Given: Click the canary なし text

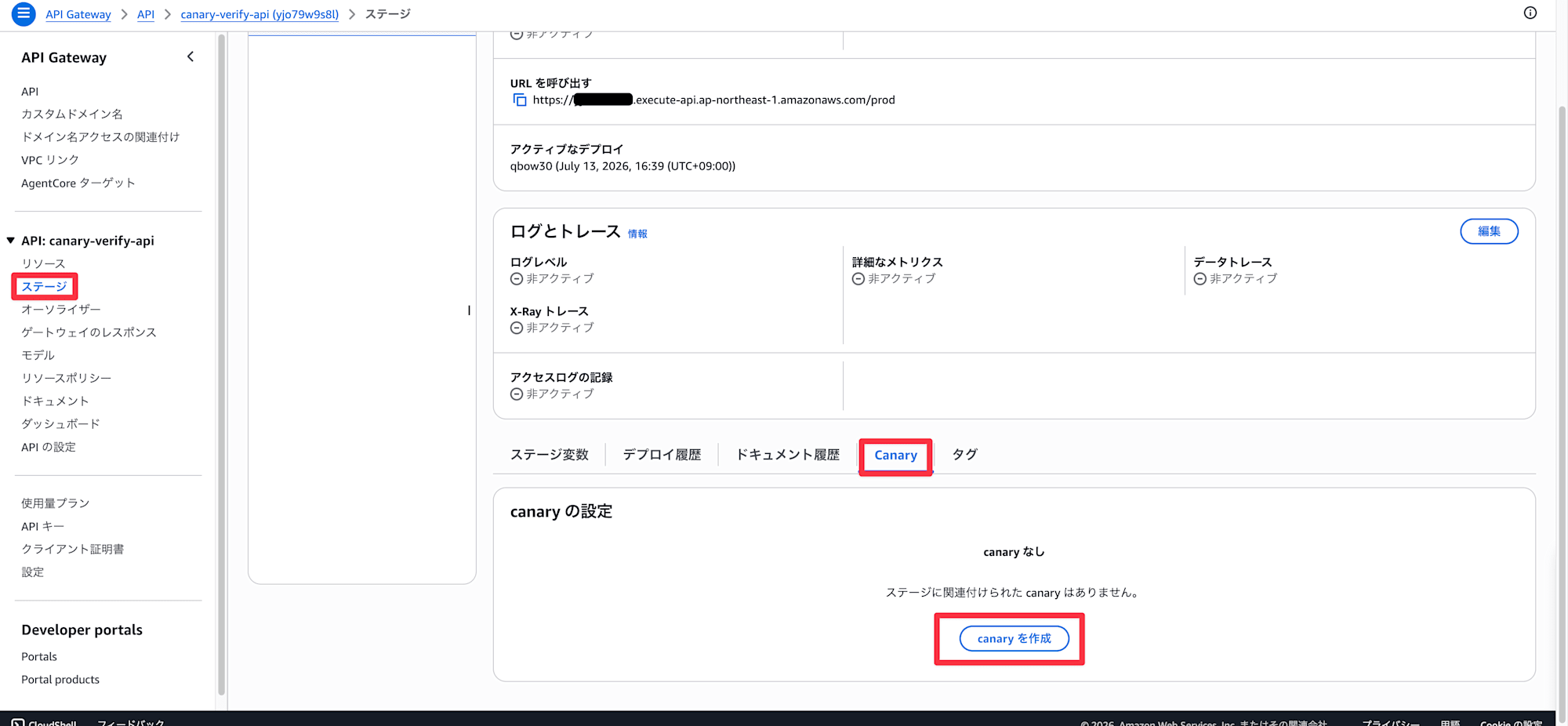Looking at the screenshot, I should click(1014, 552).
